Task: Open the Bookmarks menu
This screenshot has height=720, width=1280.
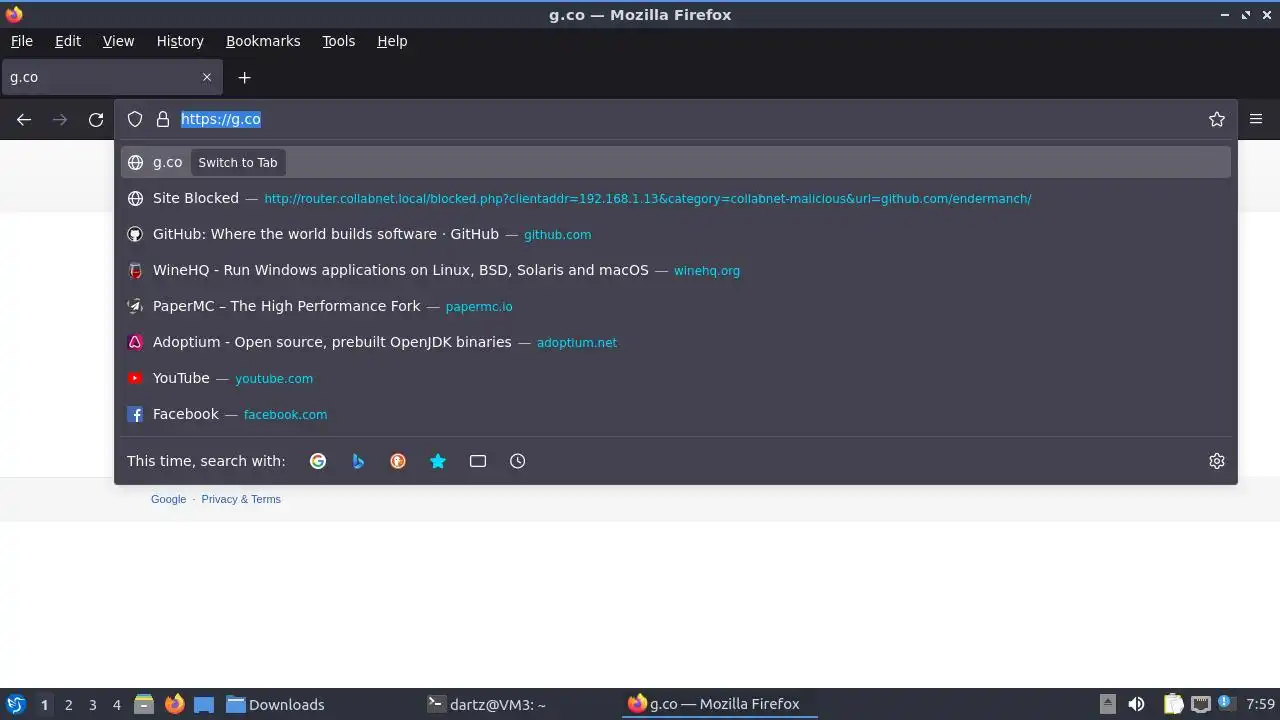Action: (x=263, y=41)
